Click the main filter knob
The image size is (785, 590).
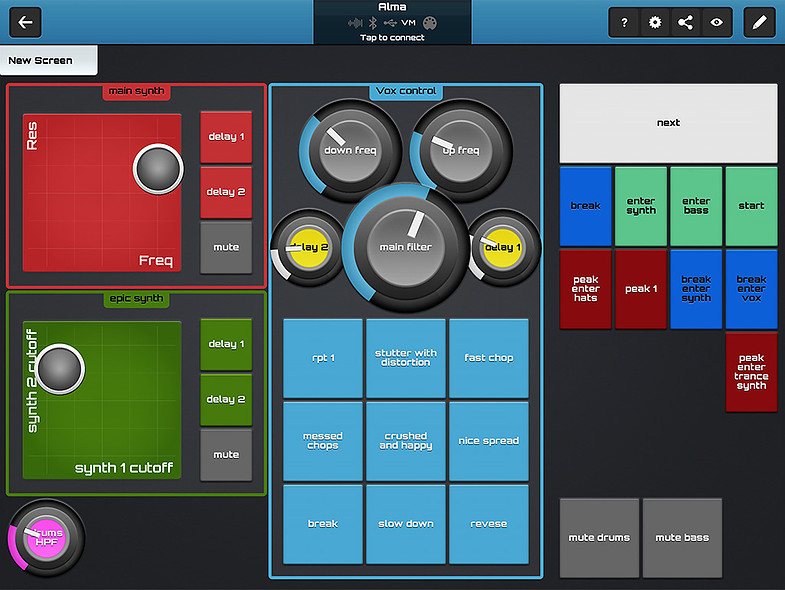[x=406, y=247]
